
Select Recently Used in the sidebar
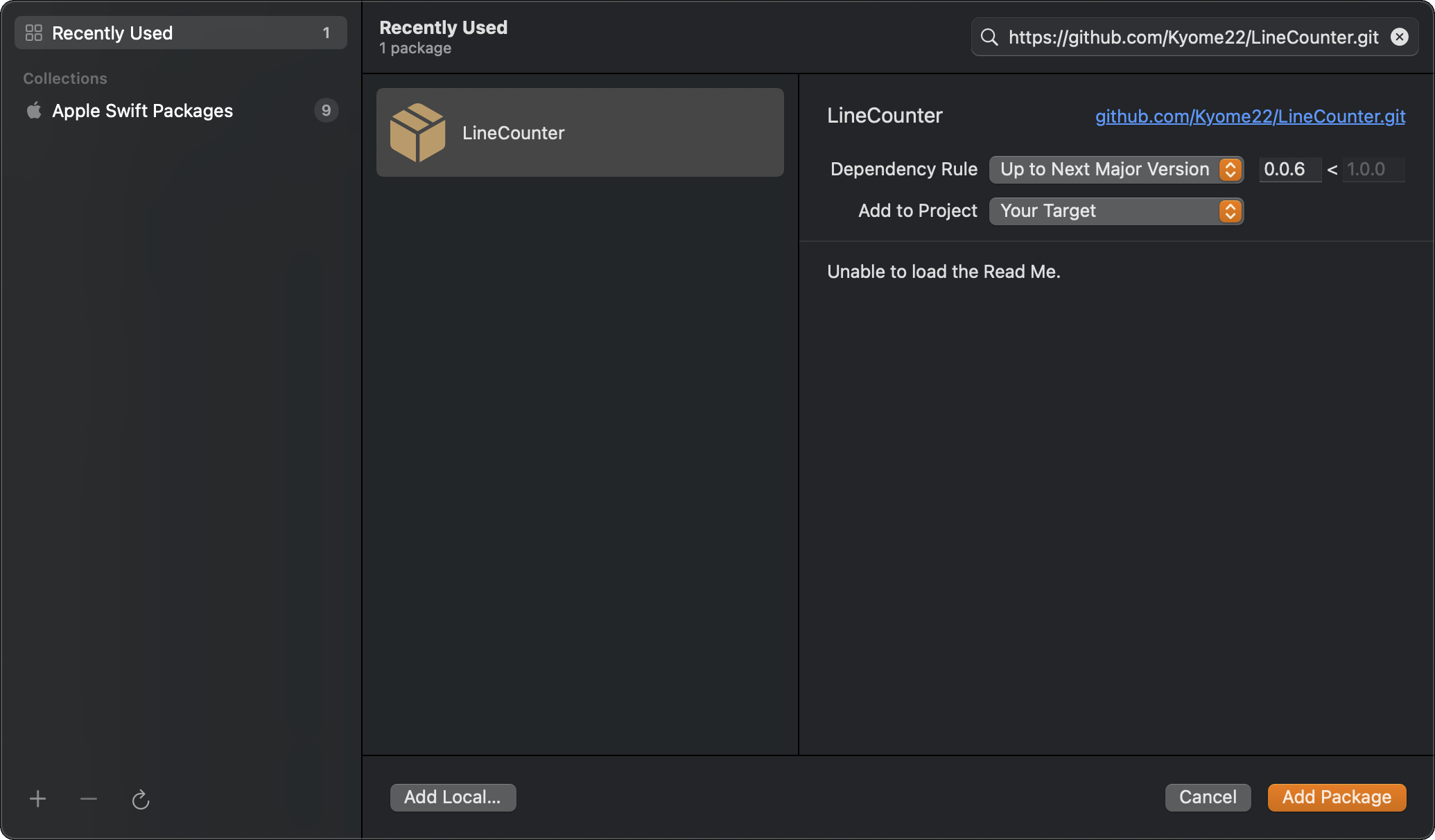(180, 33)
